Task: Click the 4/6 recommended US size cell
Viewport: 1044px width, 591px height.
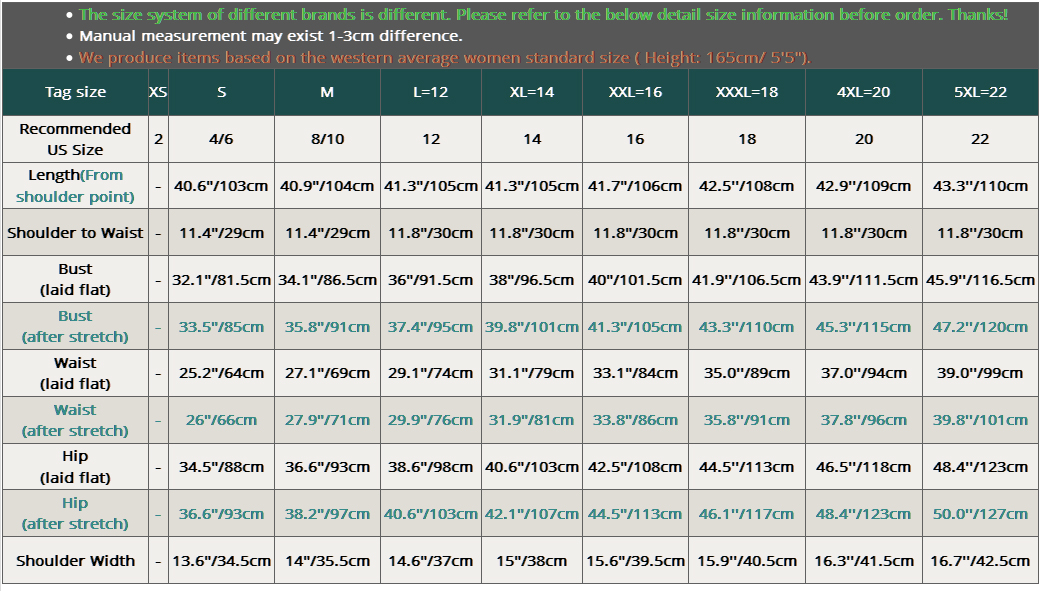Action: coord(221,139)
